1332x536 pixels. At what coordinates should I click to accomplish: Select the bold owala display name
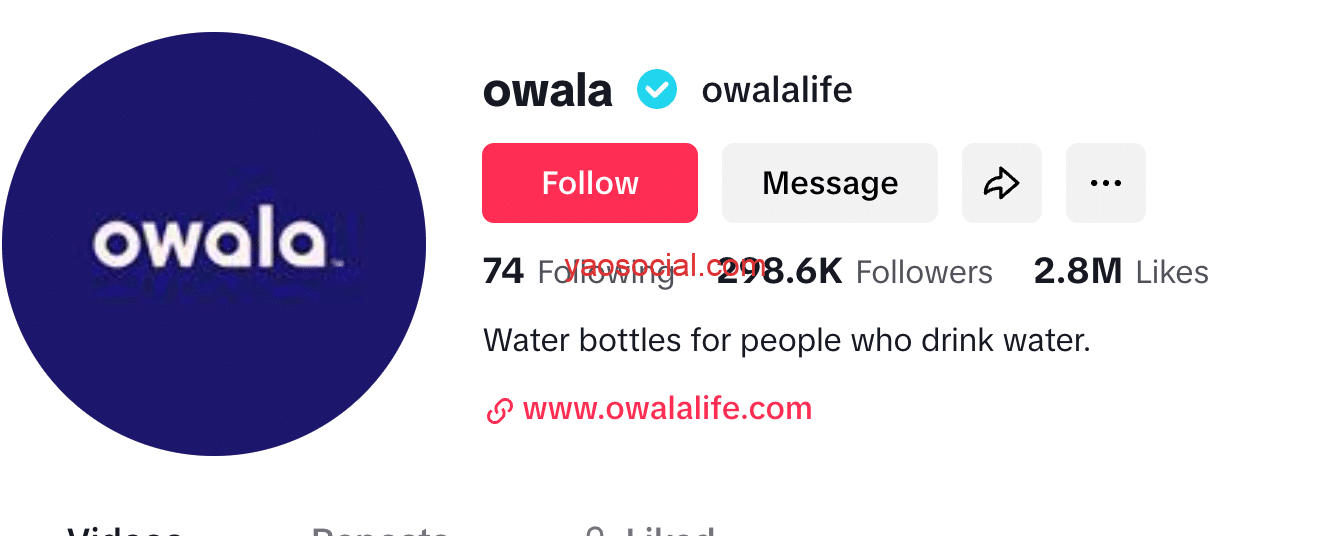point(547,91)
